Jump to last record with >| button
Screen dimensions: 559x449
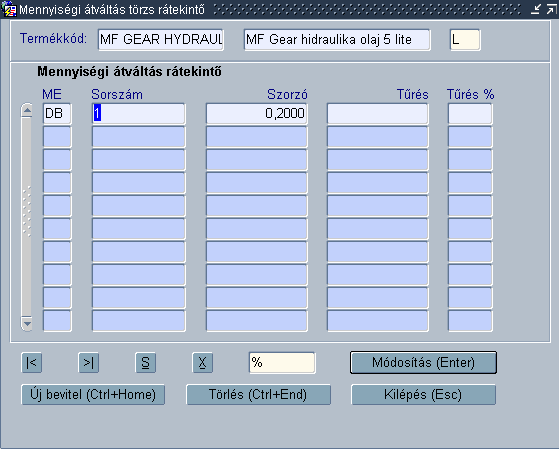tap(88, 363)
